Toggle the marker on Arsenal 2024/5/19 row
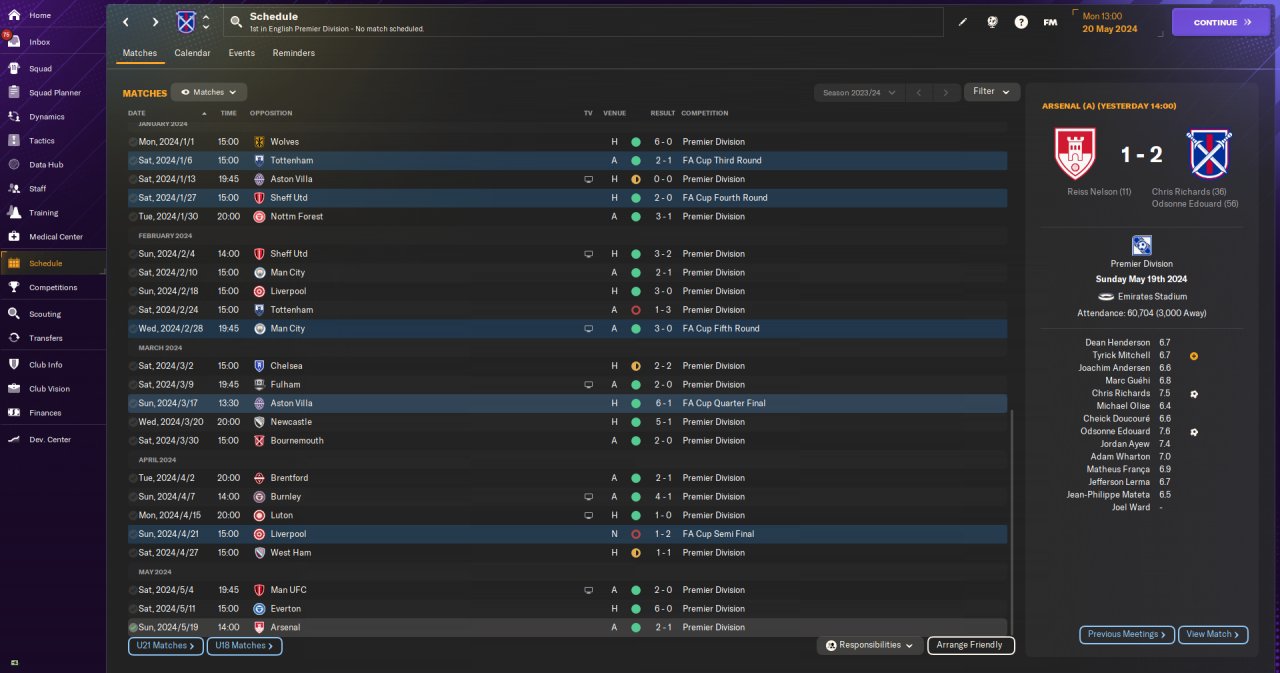 pos(133,627)
